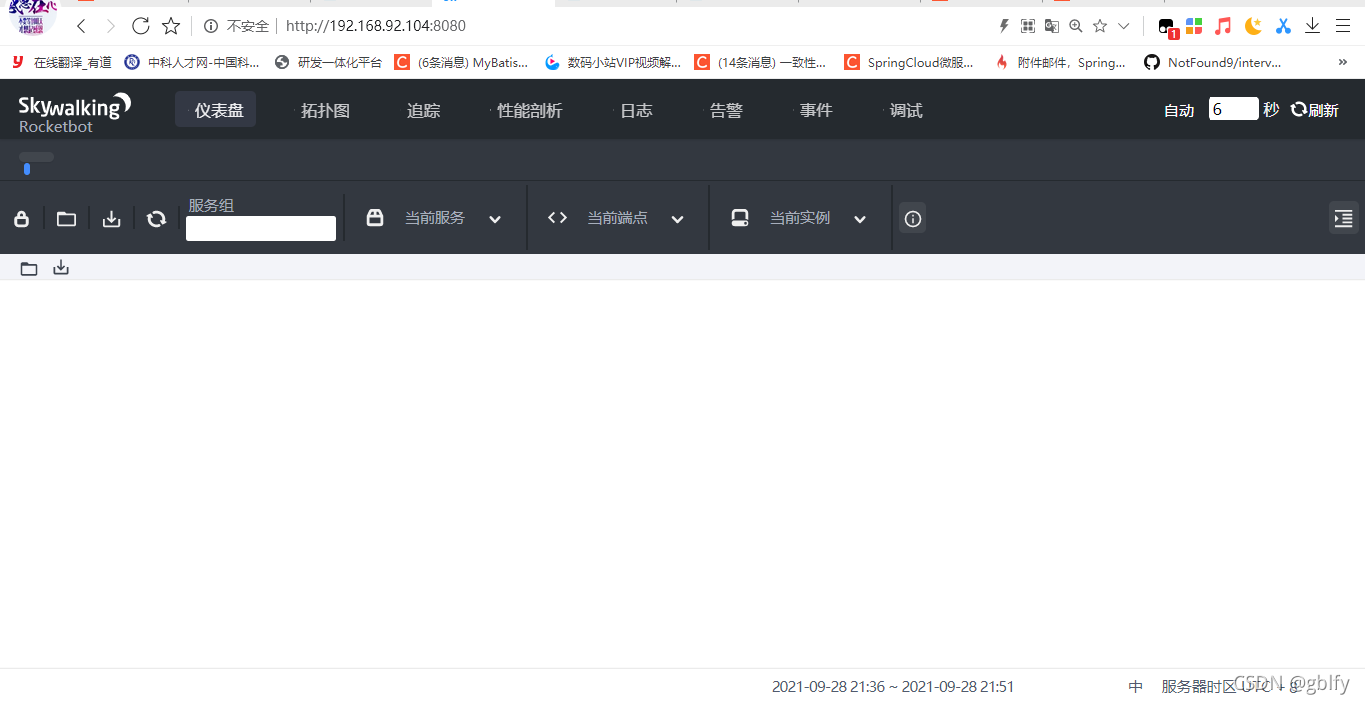This screenshot has height=704, width=1365.
Task: Open the 追踪 trace tab
Action: tap(423, 110)
